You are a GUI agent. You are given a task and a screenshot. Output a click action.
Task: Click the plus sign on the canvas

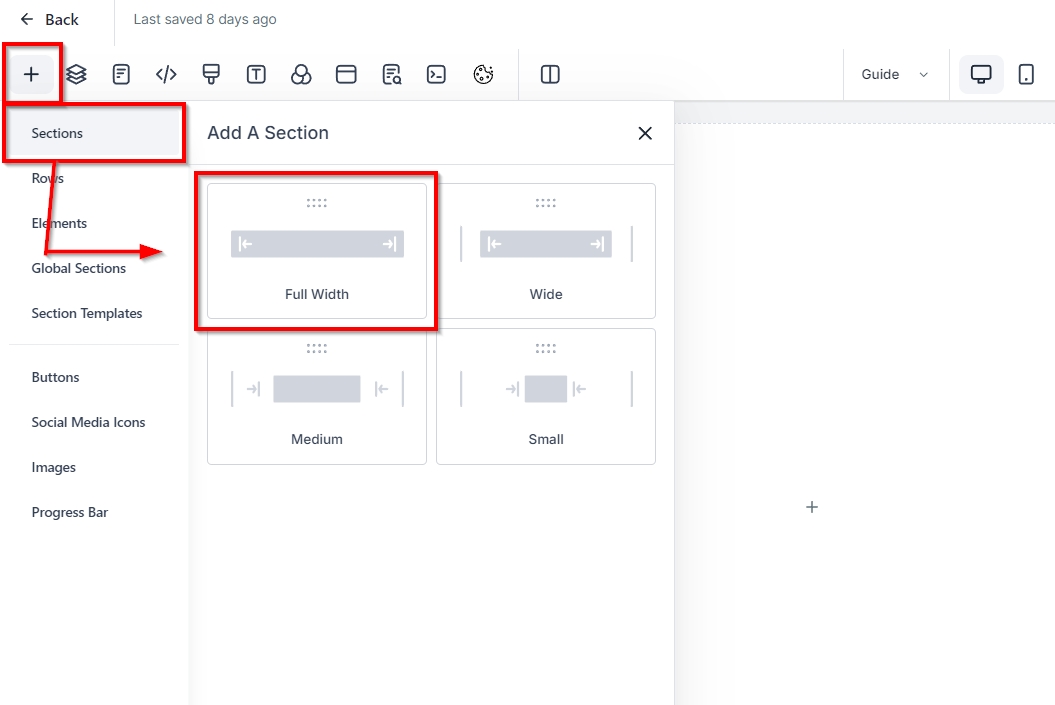click(812, 507)
